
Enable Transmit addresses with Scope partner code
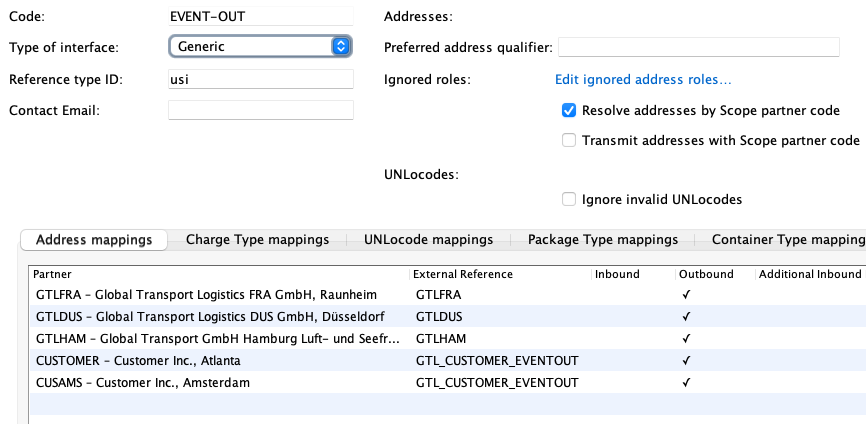point(569,141)
